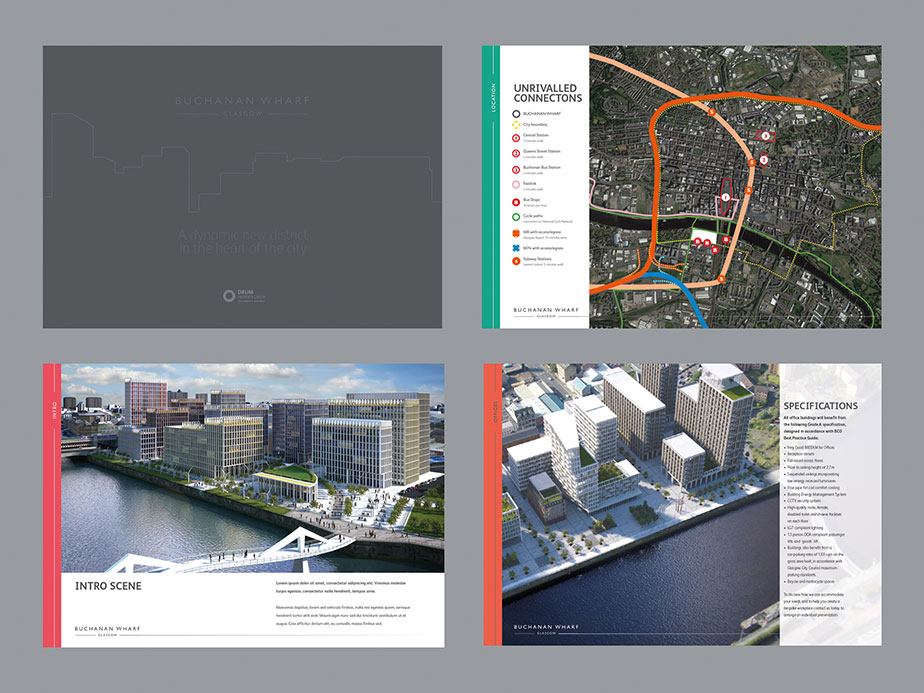The image size is (924, 693).
Task: Click the Intro Scene heading
Action: coord(108,585)
